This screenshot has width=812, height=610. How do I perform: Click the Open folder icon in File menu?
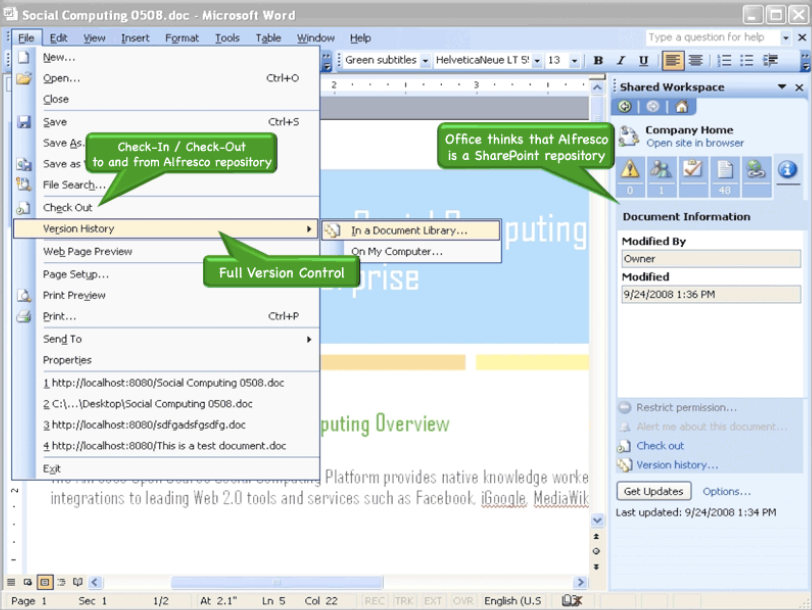tap(24, 78)
